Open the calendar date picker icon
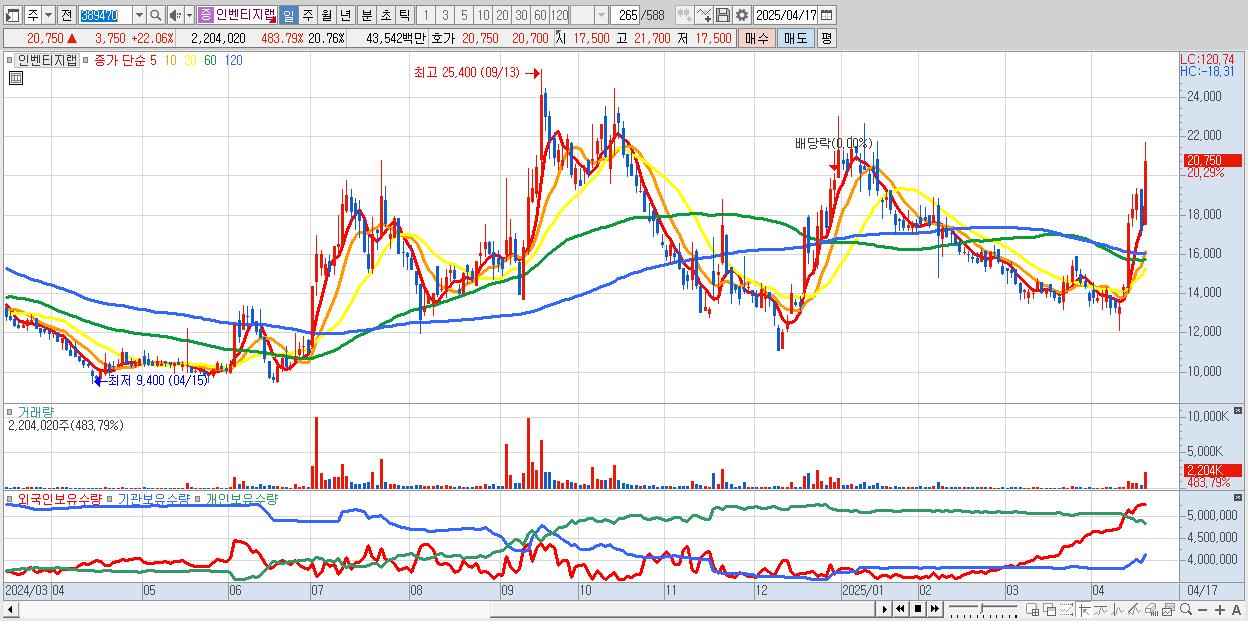 coord(827,15)
